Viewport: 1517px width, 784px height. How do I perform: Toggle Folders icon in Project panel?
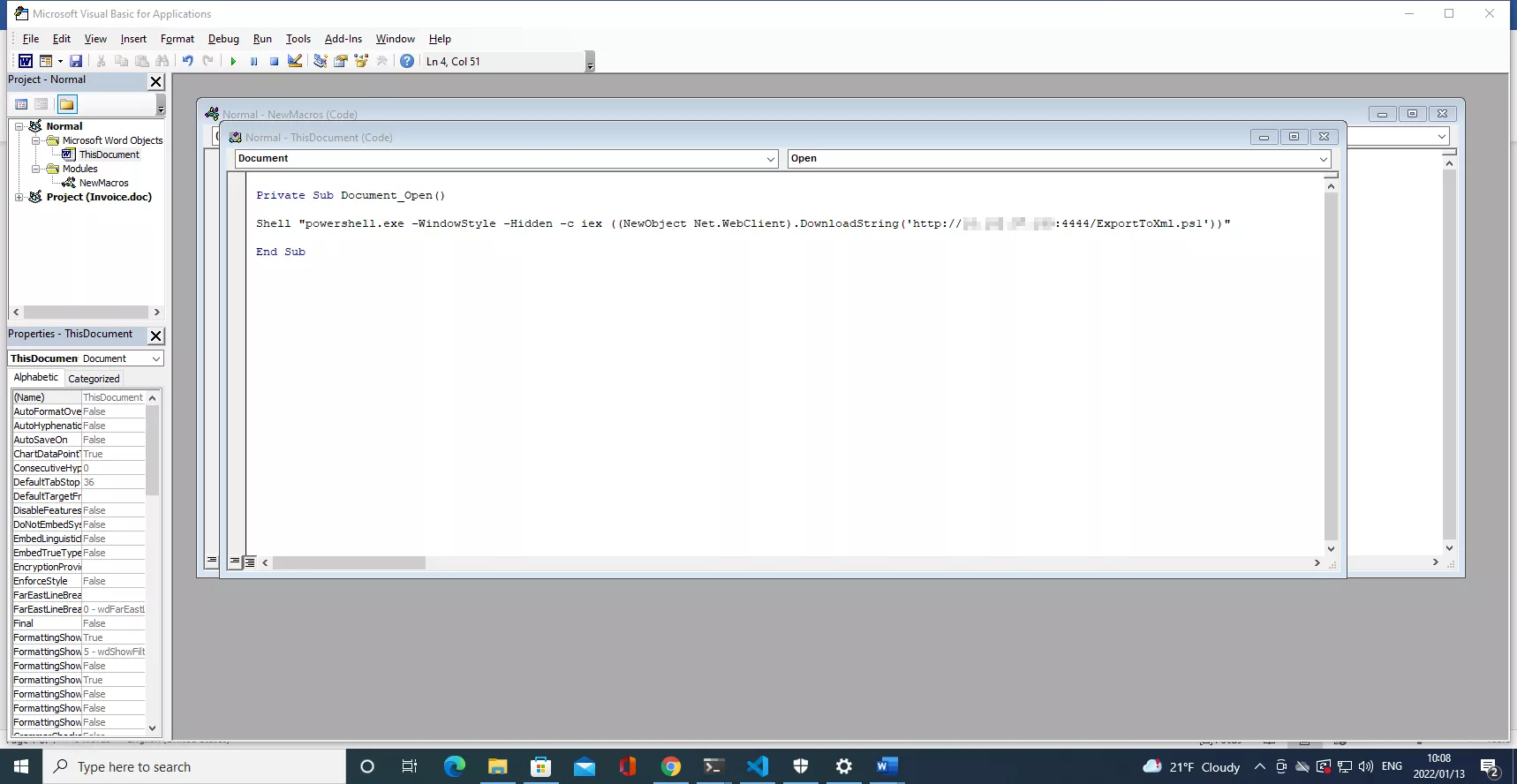(67, 104)
